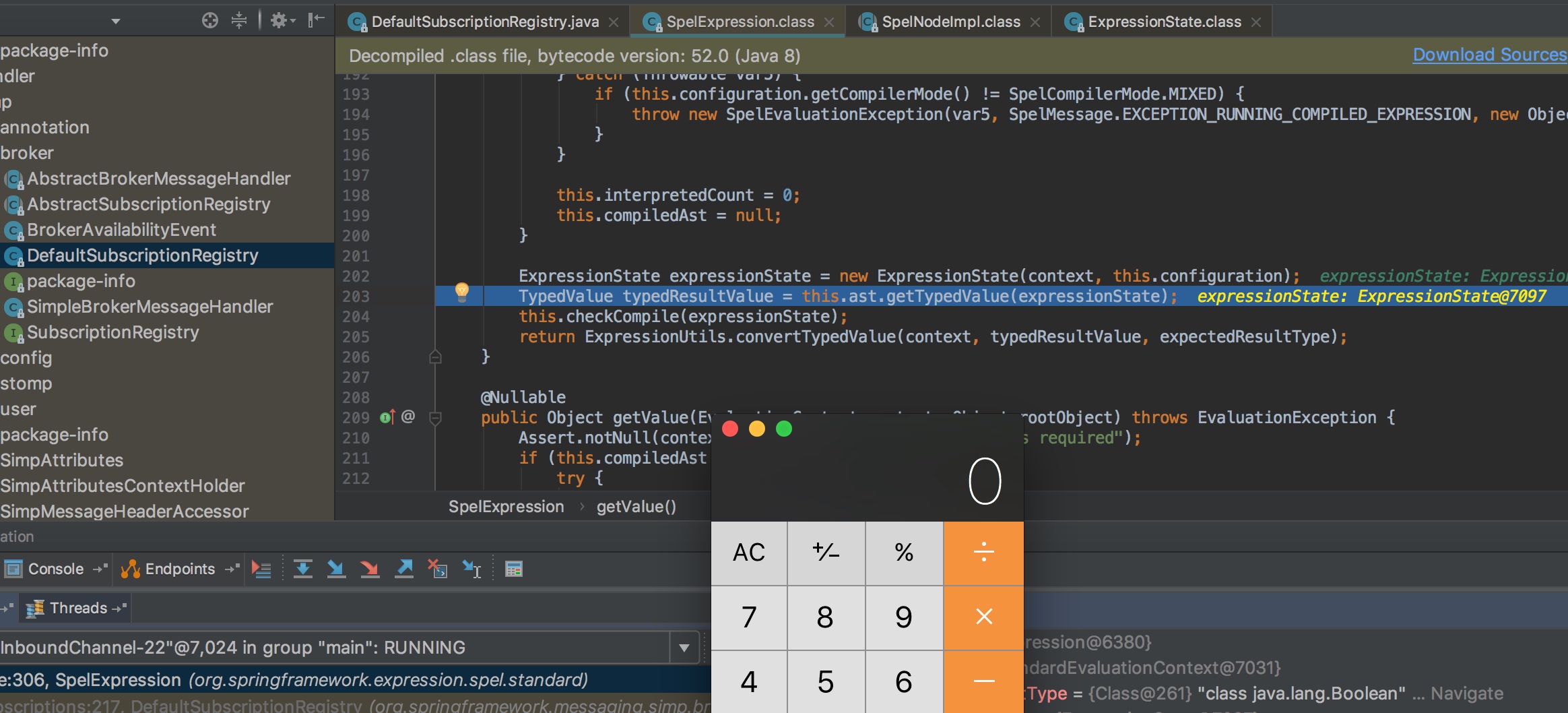The image size is (1568, 713).
Task: Switch to the SpelNodeImpl.class editor tab
Action: (950, 22)
